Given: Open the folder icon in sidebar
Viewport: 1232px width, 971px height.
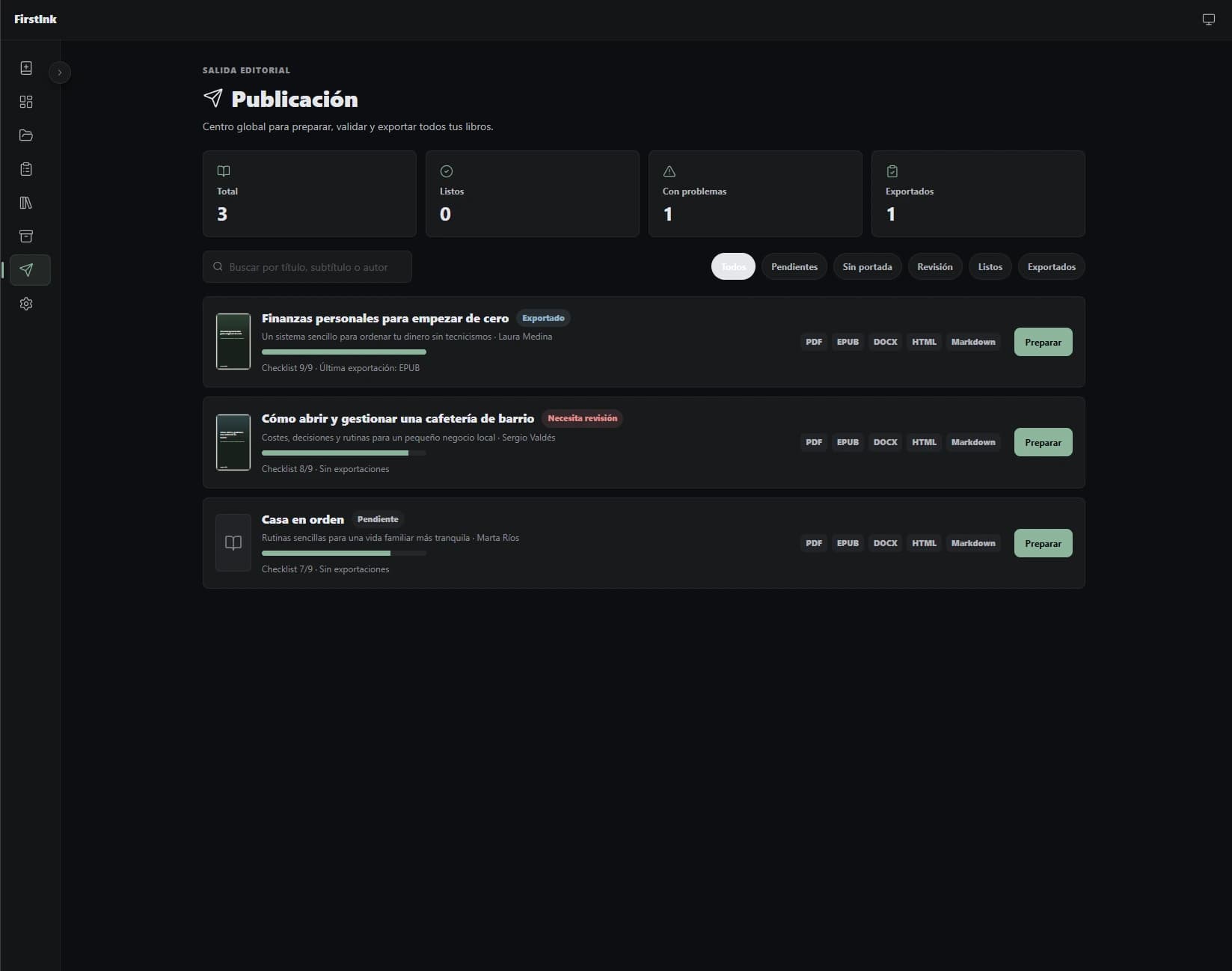Looking at the screenshot, I should click(x=26, y=135).
